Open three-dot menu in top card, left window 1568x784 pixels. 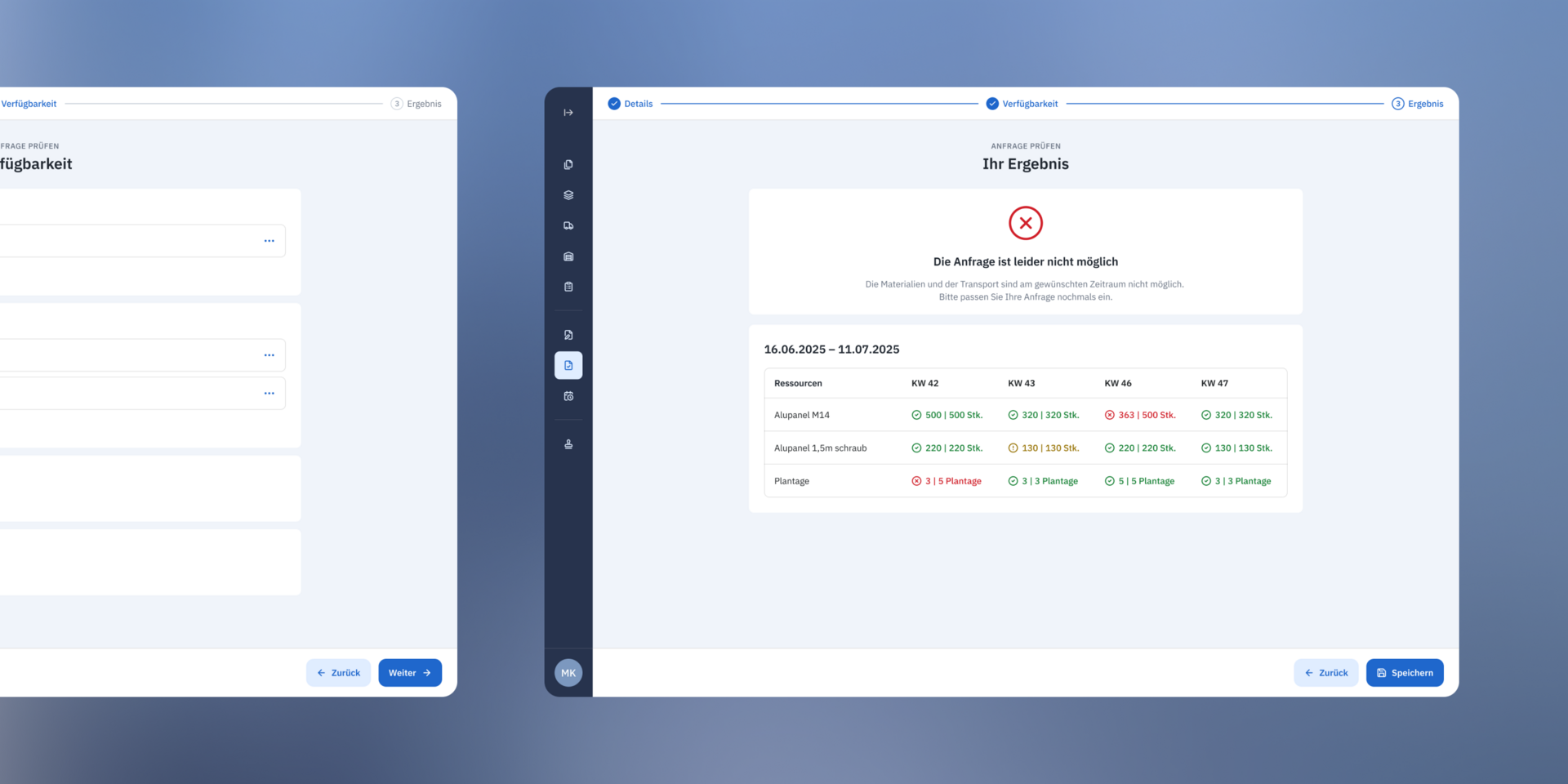coord(269,241)
